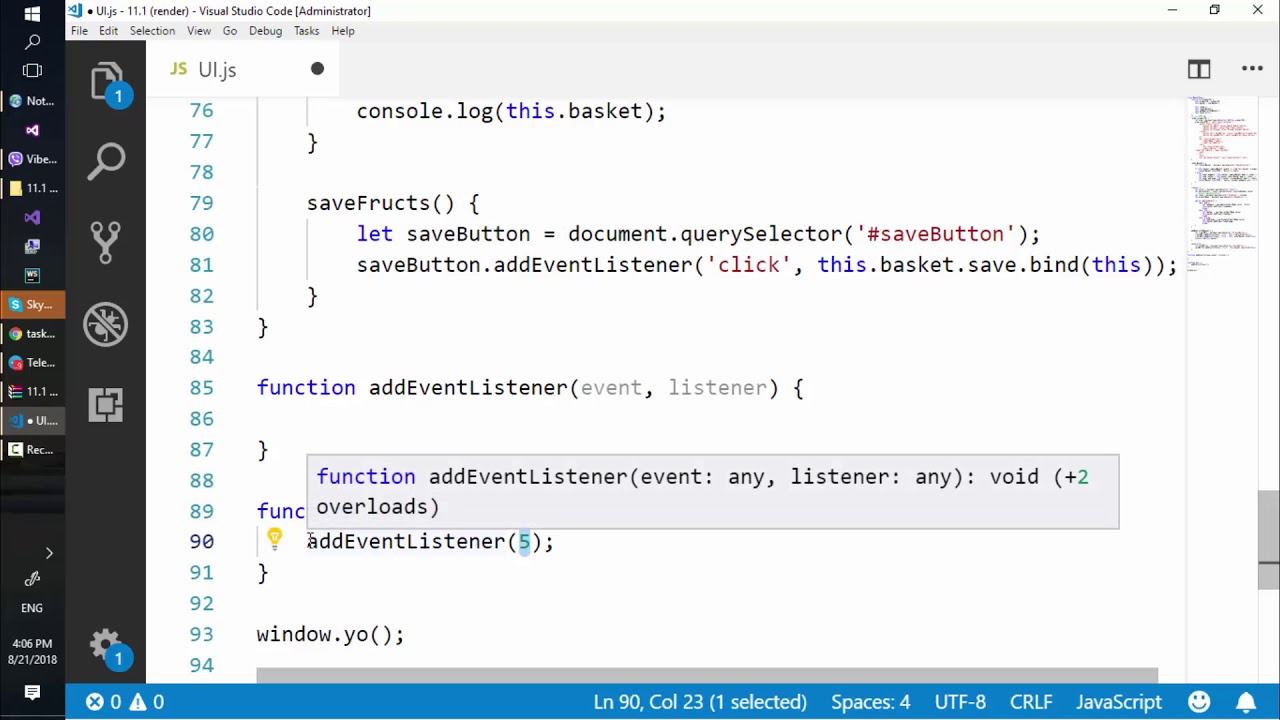Open the Go menu
The image size is (1280, 720).
point(230,31)
